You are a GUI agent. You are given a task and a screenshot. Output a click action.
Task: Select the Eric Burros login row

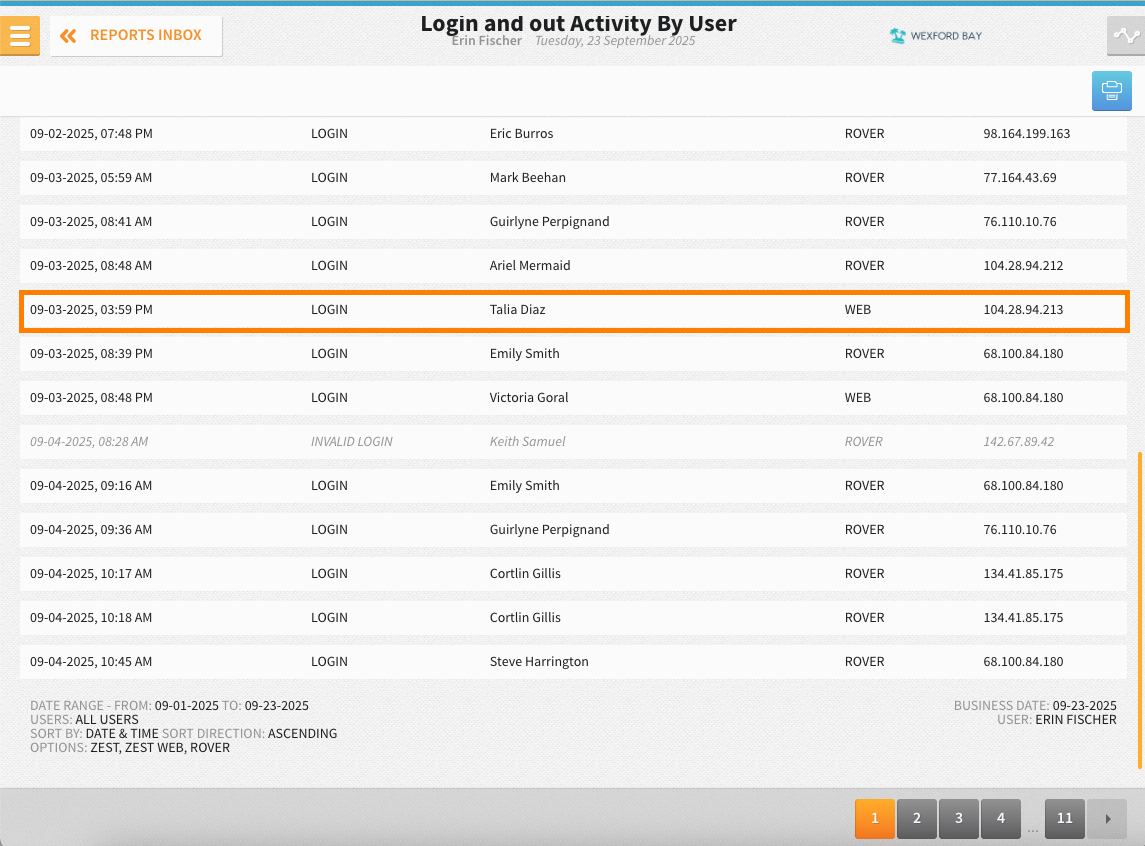click(573, 134)
